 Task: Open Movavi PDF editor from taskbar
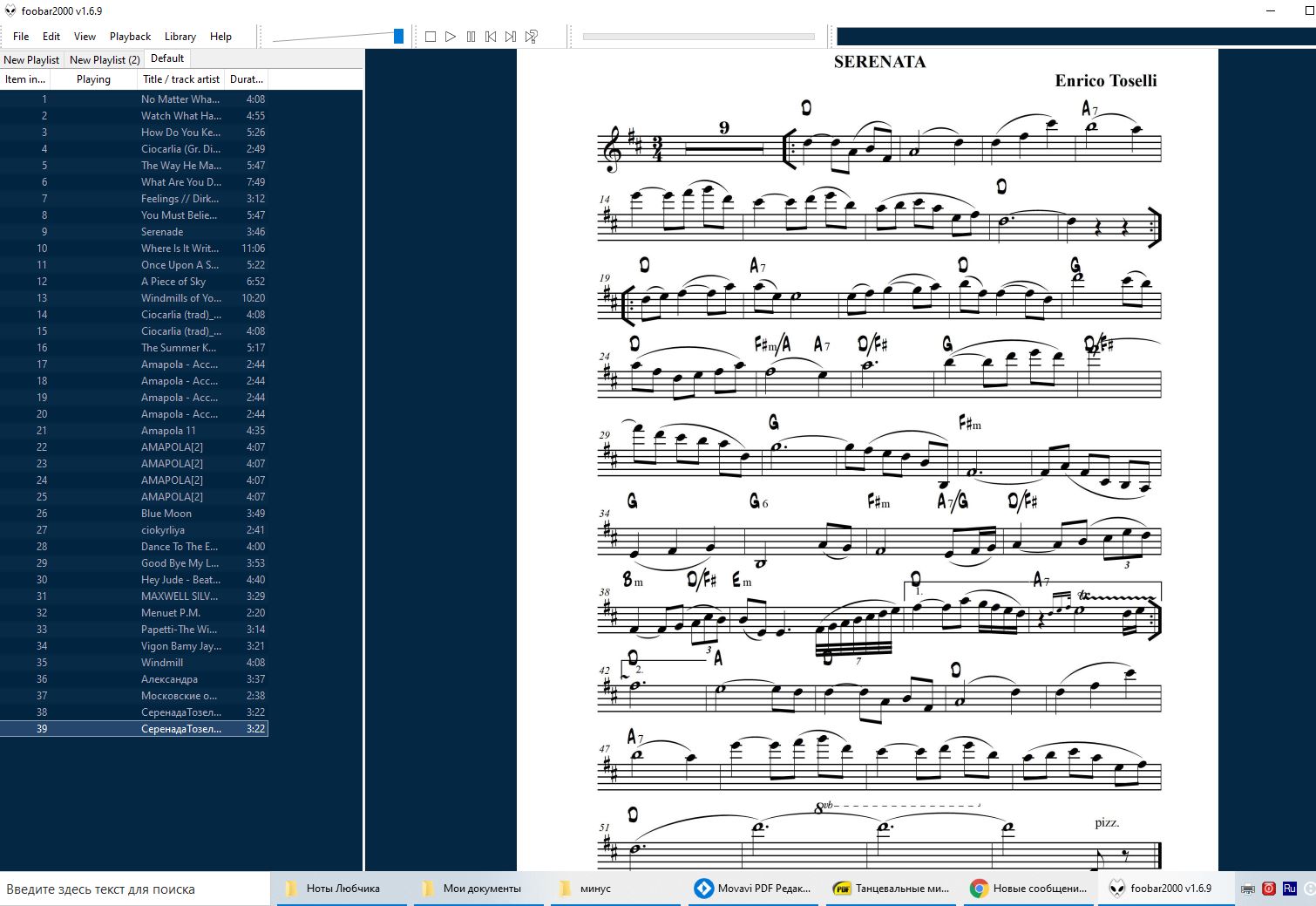click(x=755, y=889)
